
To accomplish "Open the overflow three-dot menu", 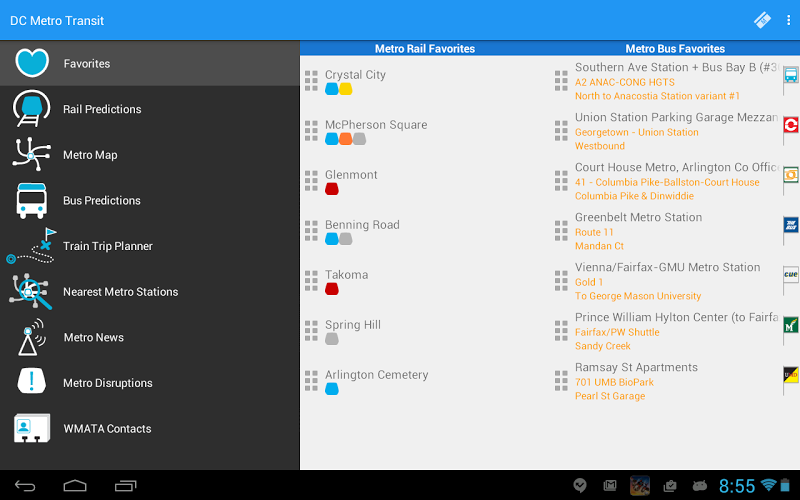I will tap(789, 20).
